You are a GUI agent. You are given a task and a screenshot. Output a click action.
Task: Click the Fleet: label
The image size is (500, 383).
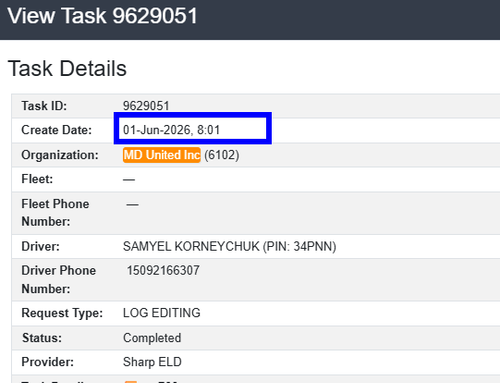pyautogui.click(x=37, y=179)
